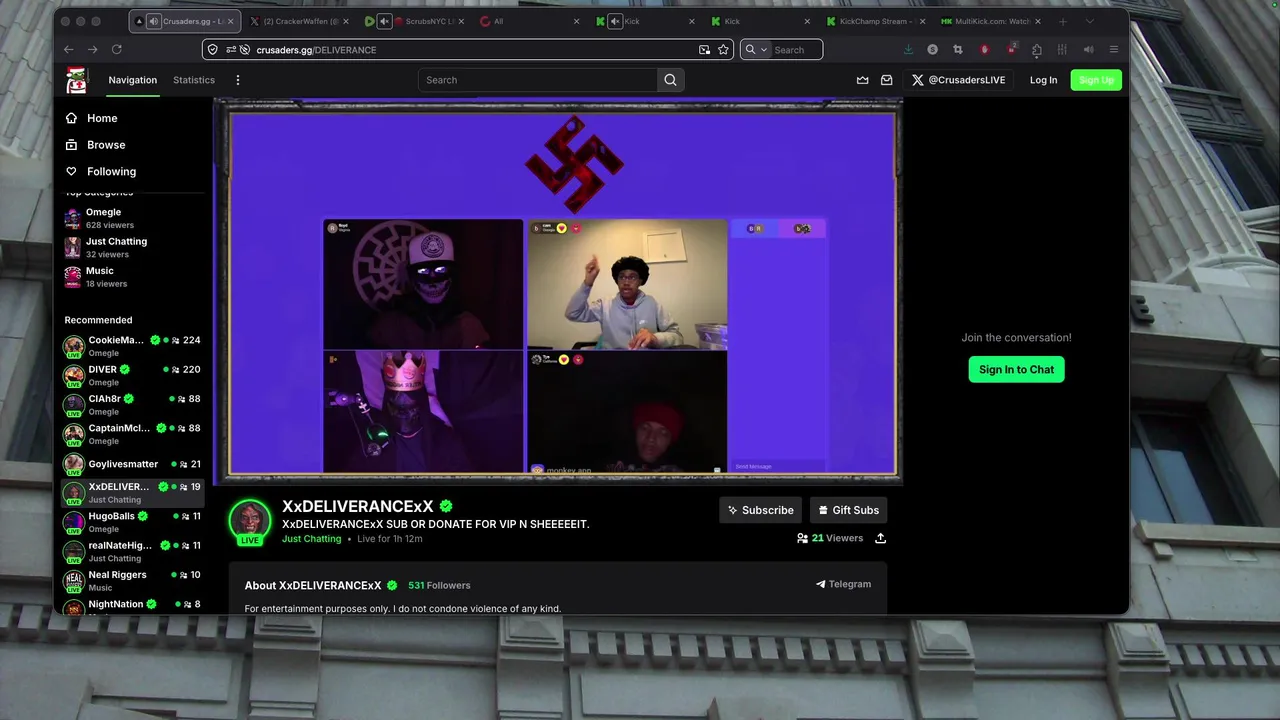The image size is (1280, 720).
Task: Toggle audio on the ScrubsNYC tab
Action: click(384, 21)
